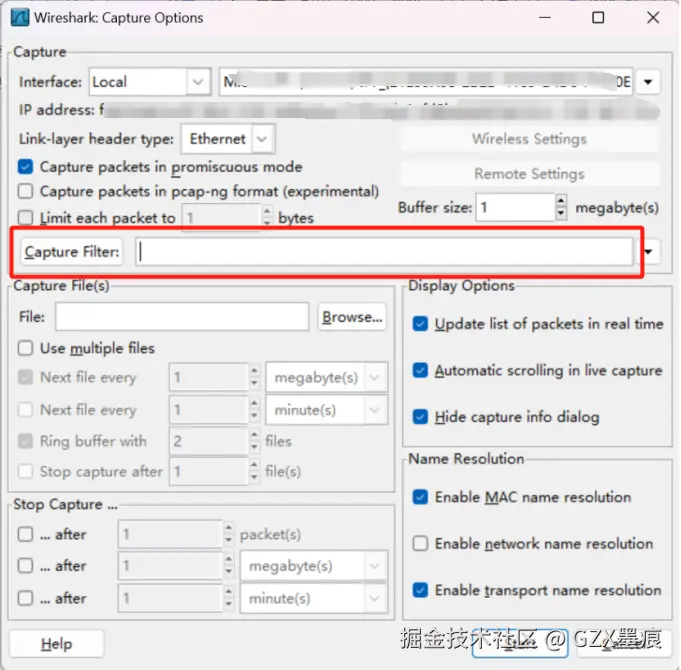Enable network name resolution checkbox
Screen dimensions: 681x670
click(420, 543)
